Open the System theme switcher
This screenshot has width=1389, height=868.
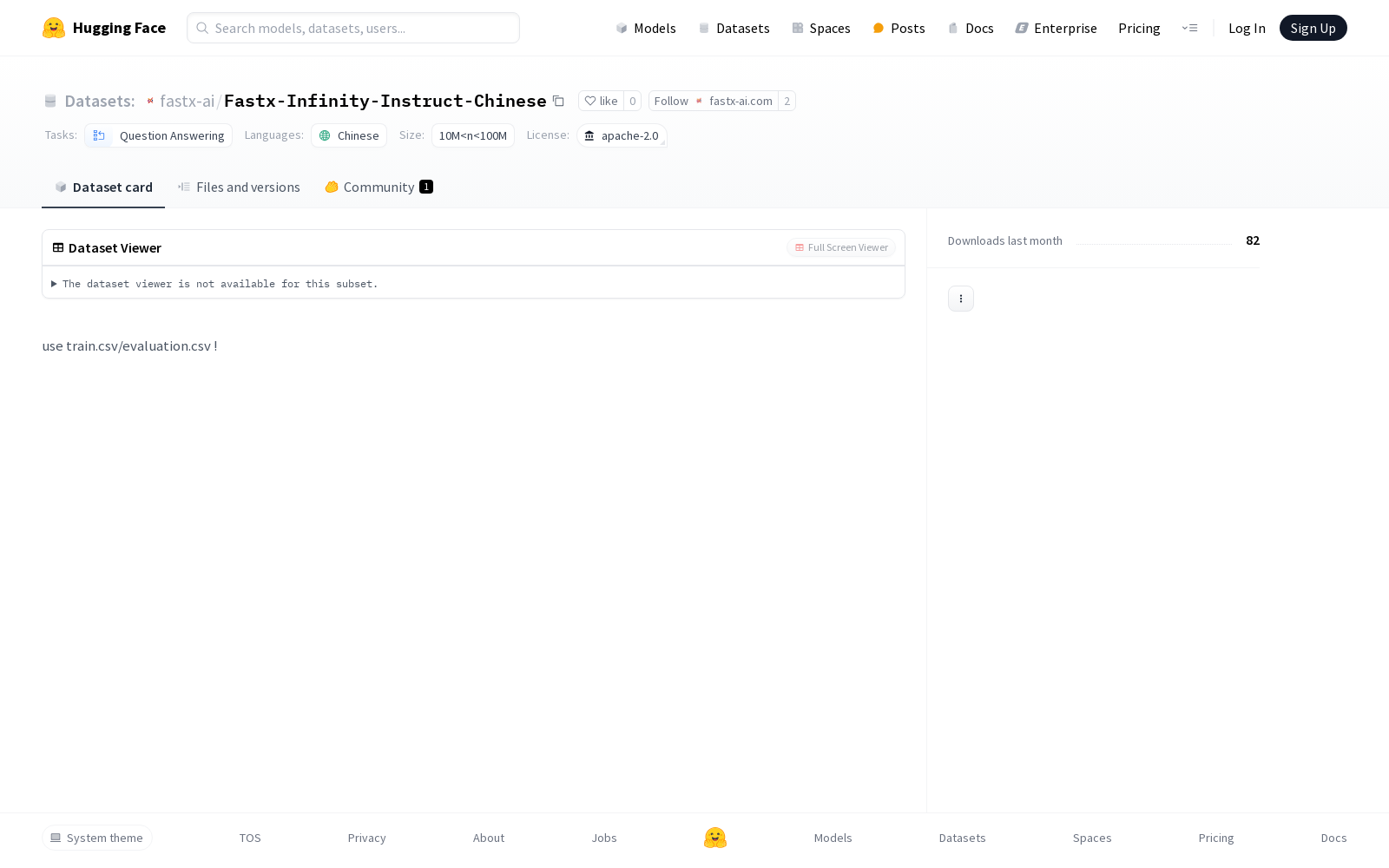pyautogui.click(x=97, y=838)
